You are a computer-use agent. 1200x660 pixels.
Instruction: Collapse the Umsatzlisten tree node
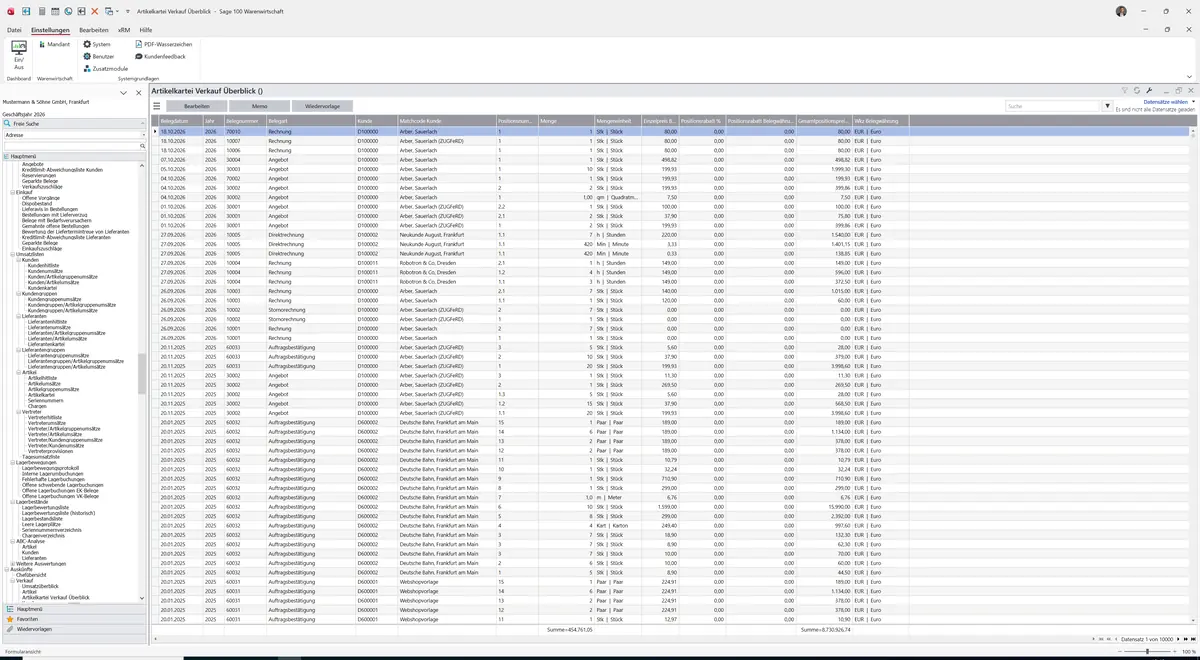(12, 254)
